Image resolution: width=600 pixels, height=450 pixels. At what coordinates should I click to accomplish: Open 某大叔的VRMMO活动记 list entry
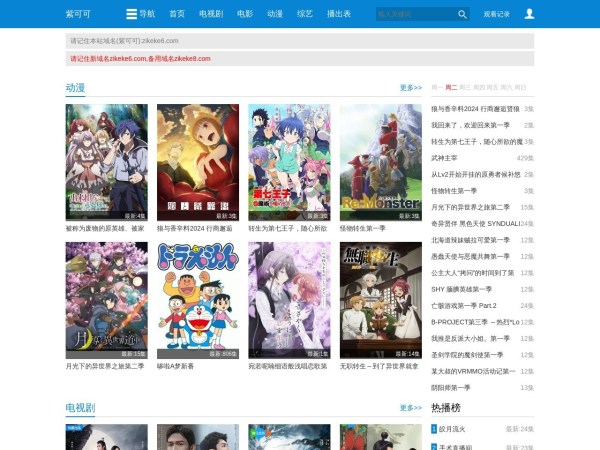pyautogui.click(x=473, y=372)
